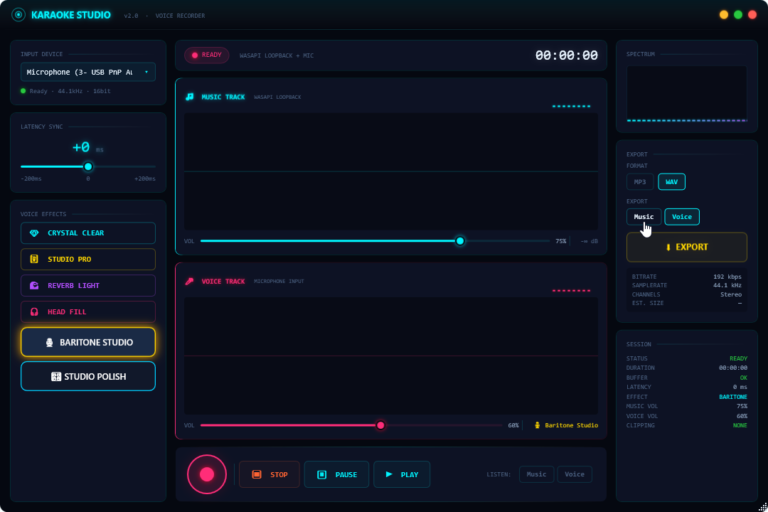Click the window resize grip corner
Image resolution: width=768 pixels, height=512 pixels.
pos(762,507)
